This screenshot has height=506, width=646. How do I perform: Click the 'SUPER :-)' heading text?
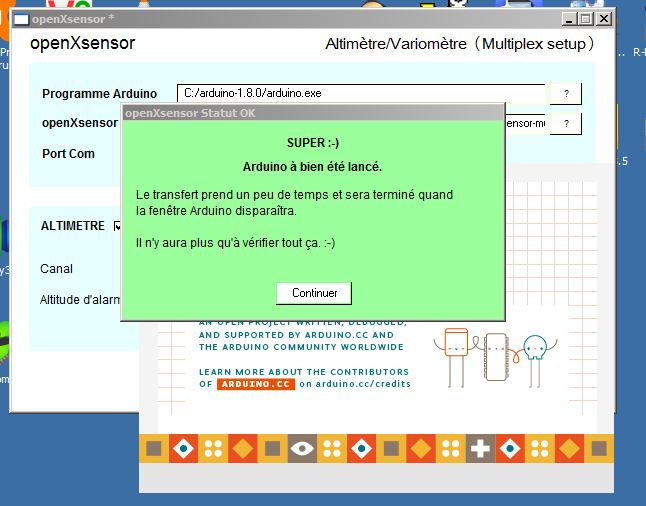[313, 143]
